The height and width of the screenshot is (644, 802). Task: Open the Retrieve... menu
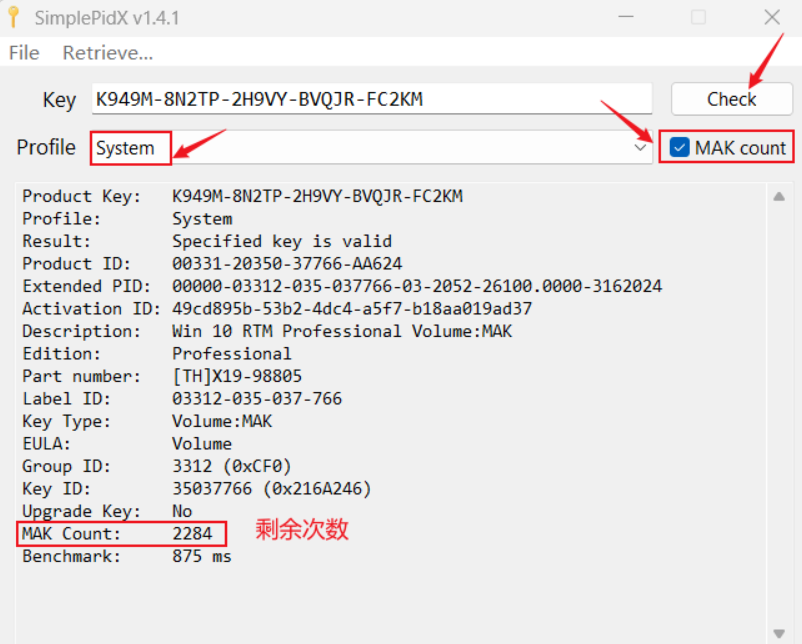point(107,53)
